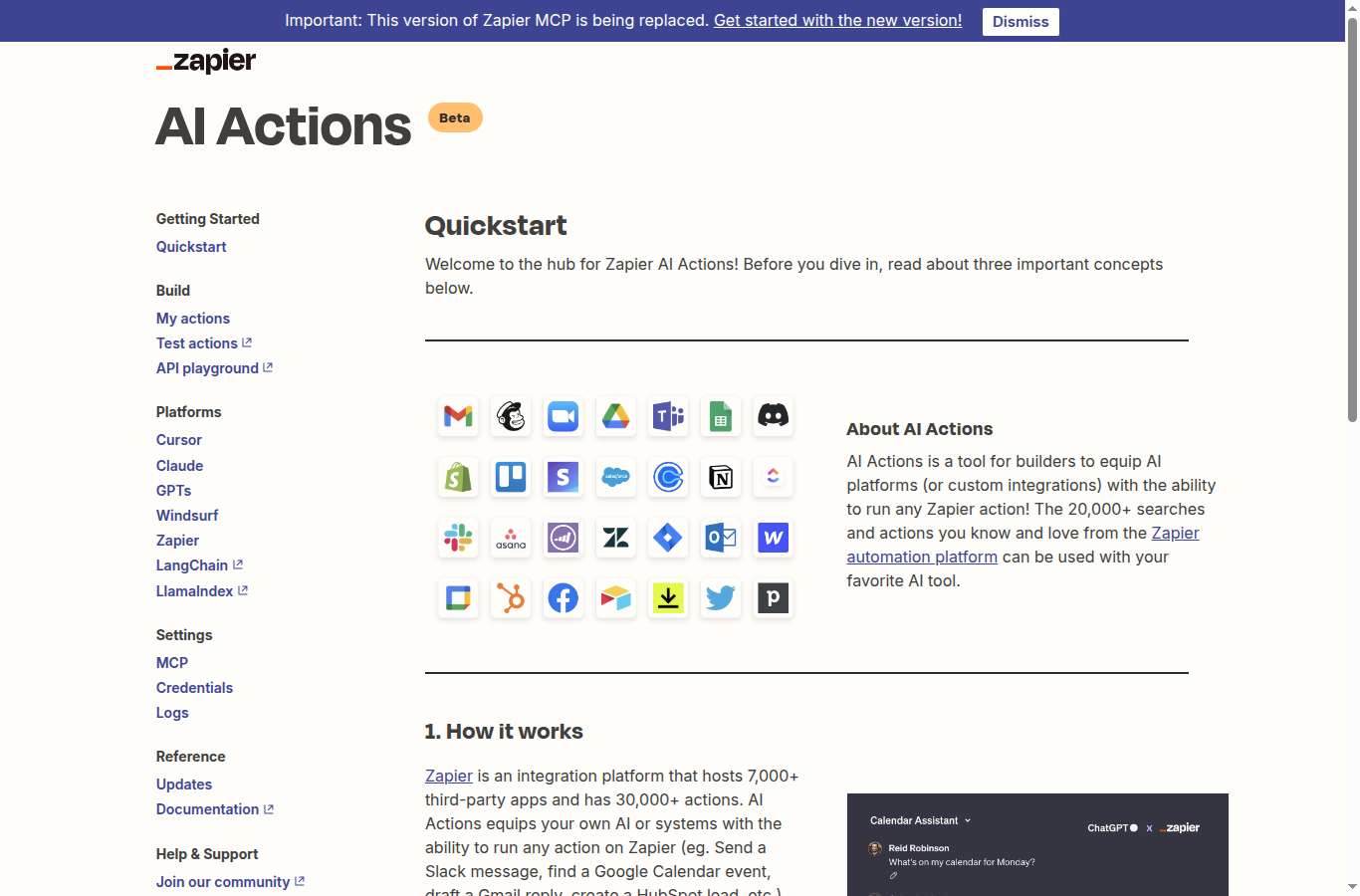The image size is (1360, 896).
Task: Open My actions in sidebar
Action: pos(193,319)
